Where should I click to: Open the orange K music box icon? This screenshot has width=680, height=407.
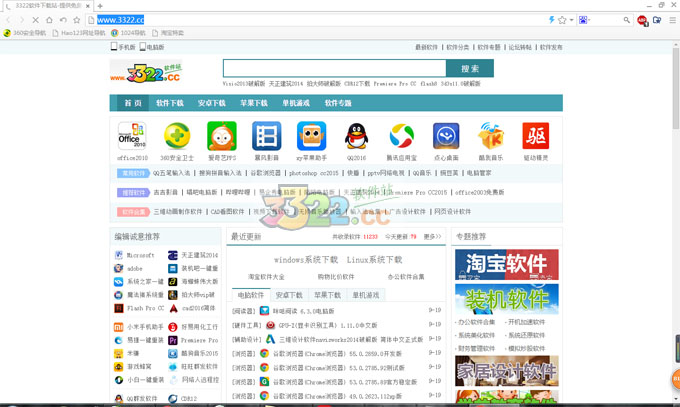[491, 136]
